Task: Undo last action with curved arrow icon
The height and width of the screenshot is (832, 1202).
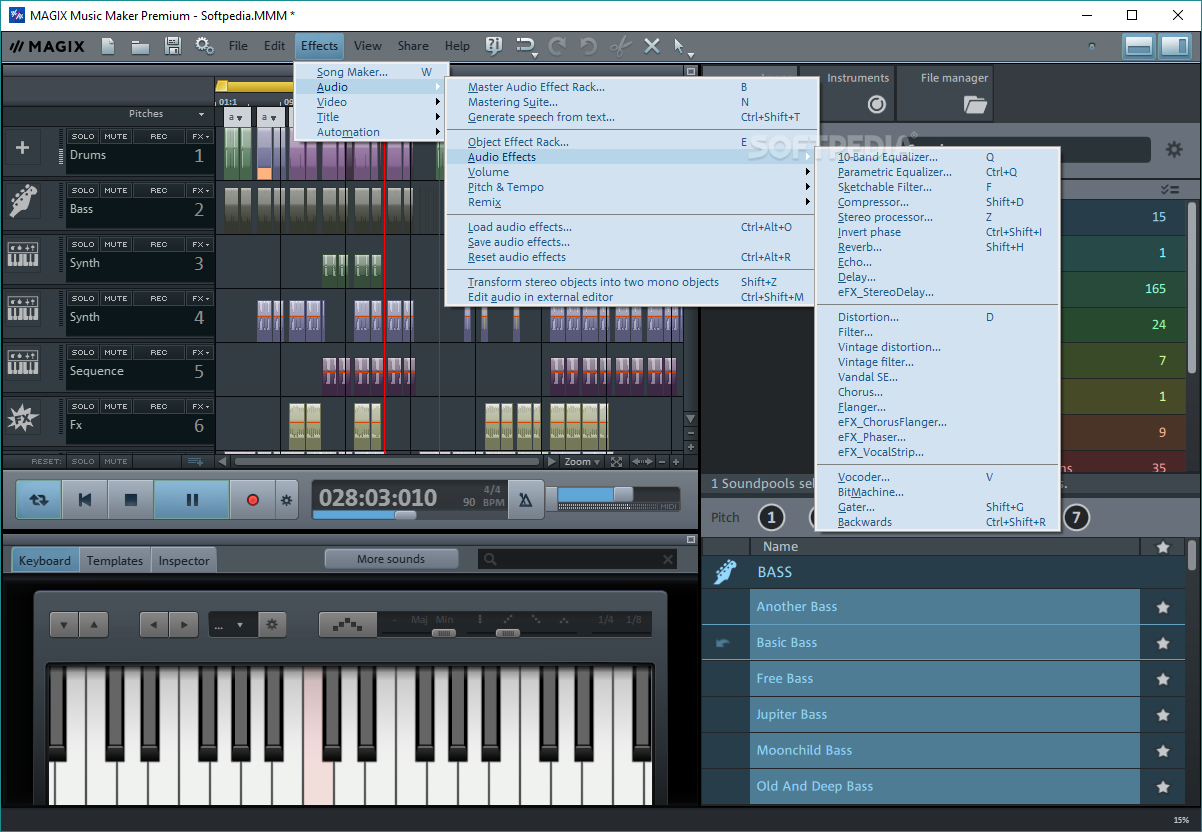Action: pyautogui.click(x=589, y=46)
